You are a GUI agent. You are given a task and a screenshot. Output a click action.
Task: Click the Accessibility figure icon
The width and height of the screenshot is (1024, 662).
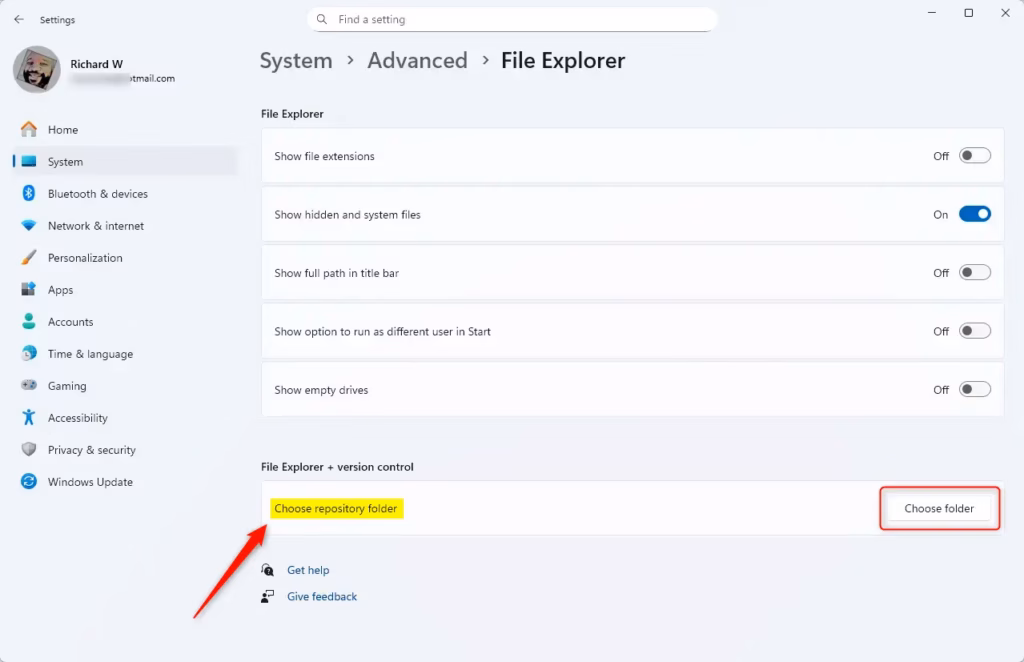[x=29, y=417]
